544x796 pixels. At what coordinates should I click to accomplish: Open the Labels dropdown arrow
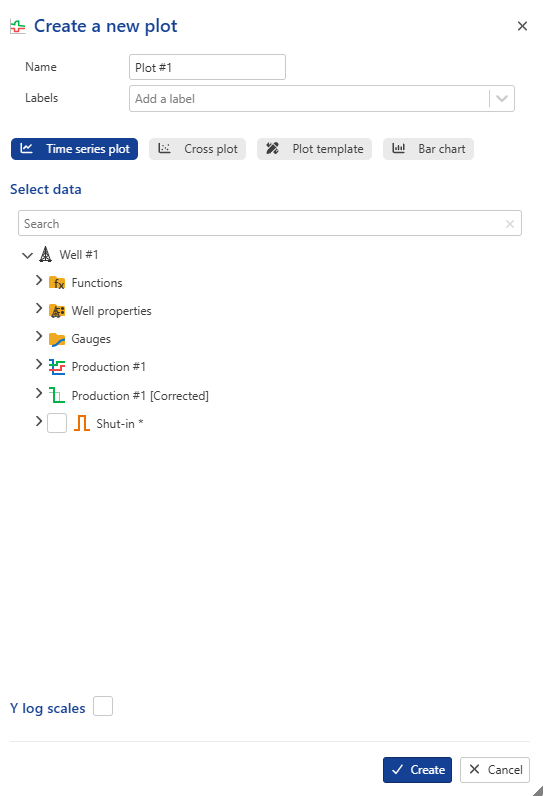(502, 98)
